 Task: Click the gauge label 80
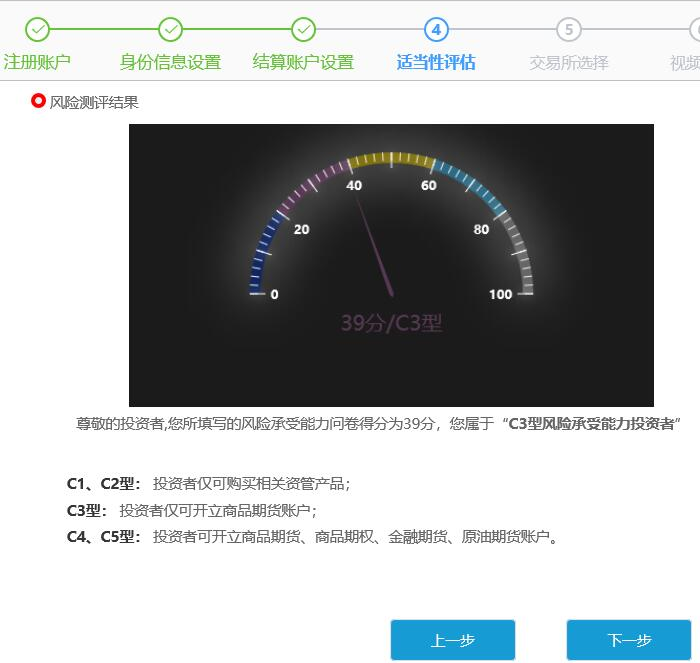(x=481, y=229)
